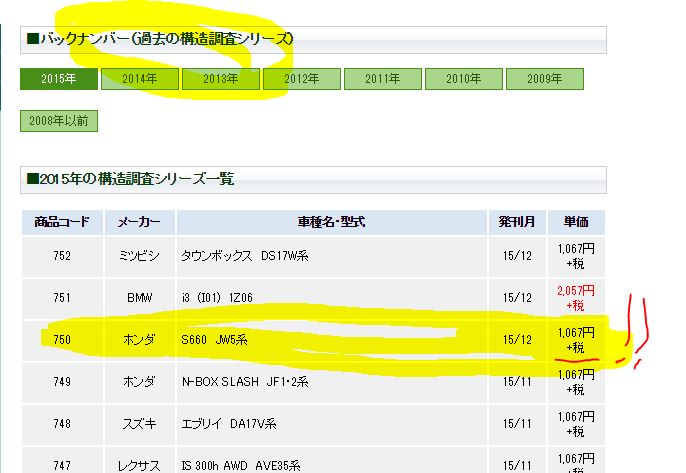Show the 2010年 back numbers
This screenshot has width=686, height=473.
click(464, 79)
